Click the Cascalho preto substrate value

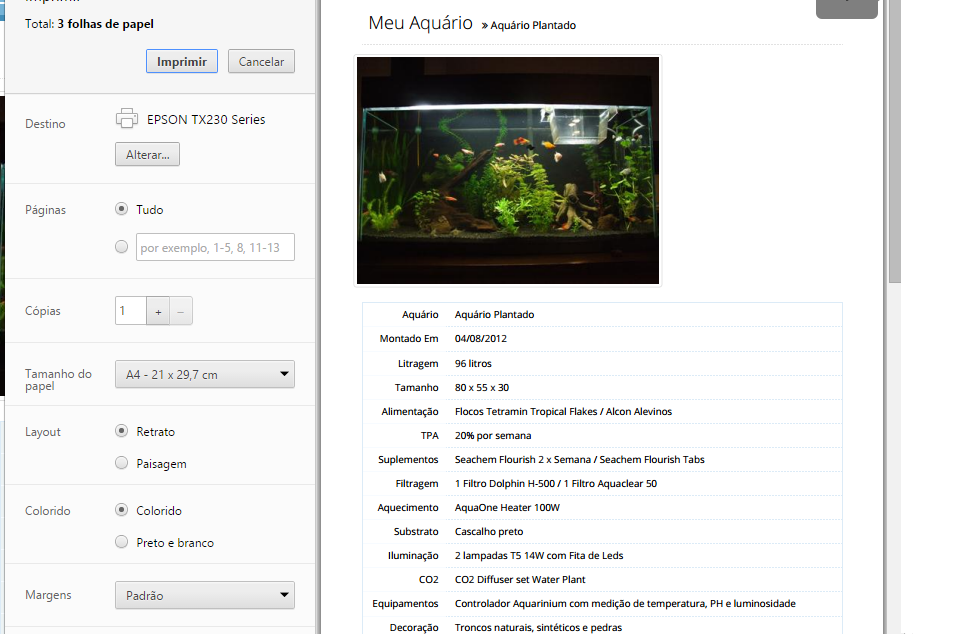(489, 531)
